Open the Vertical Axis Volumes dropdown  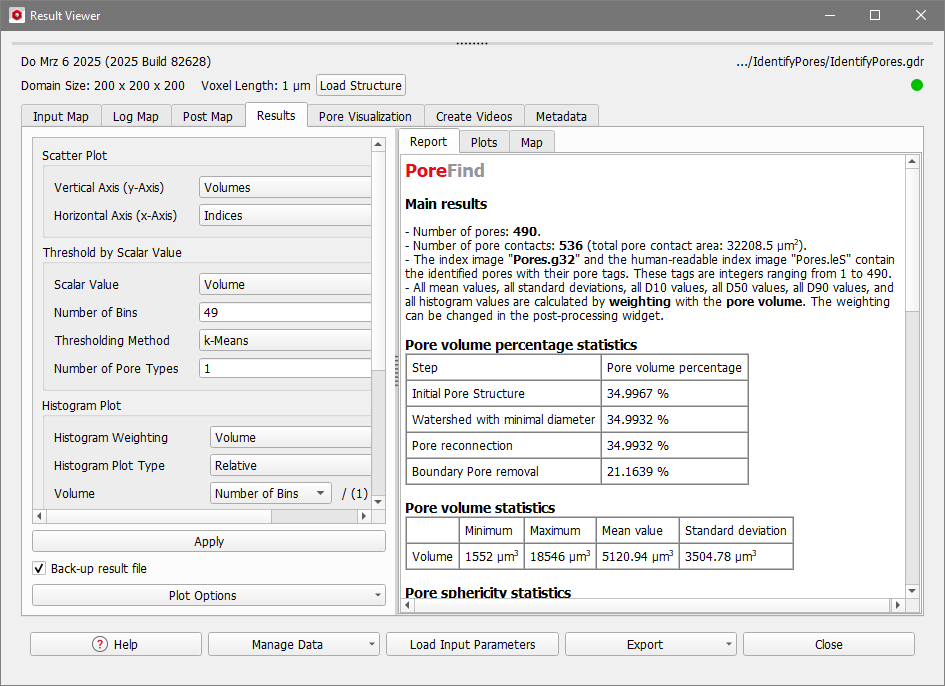(285, 187)
